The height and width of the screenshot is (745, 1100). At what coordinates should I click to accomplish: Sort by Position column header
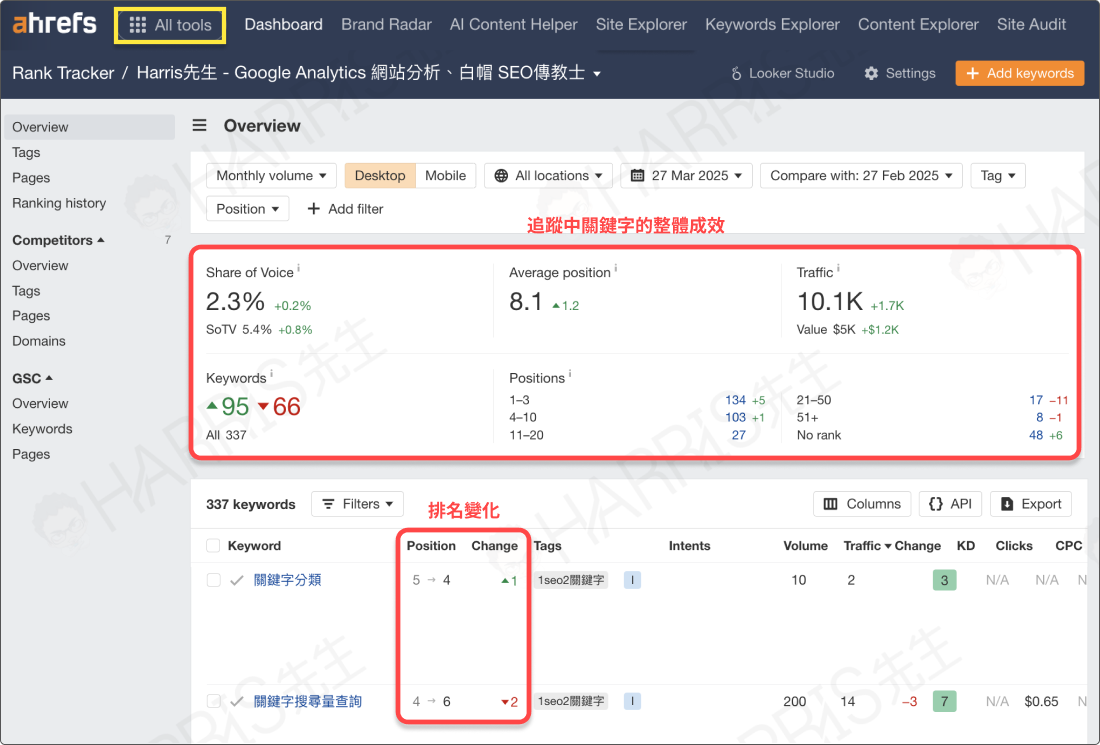[x=431, y=546]
